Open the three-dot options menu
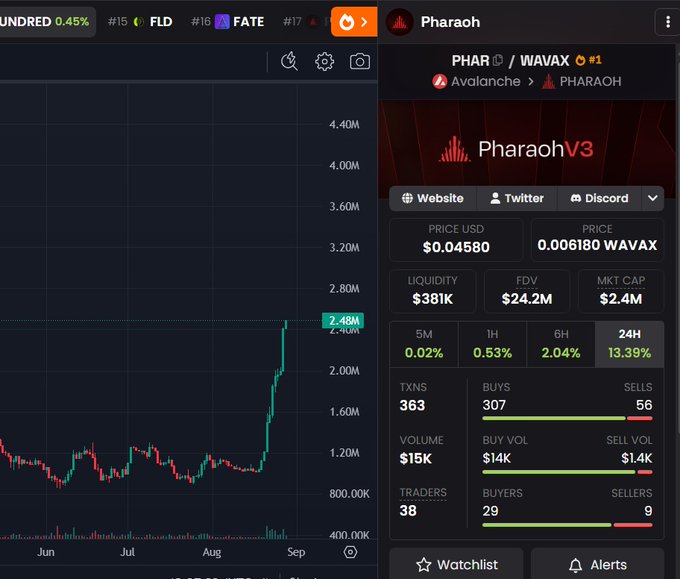 [668, 22]
